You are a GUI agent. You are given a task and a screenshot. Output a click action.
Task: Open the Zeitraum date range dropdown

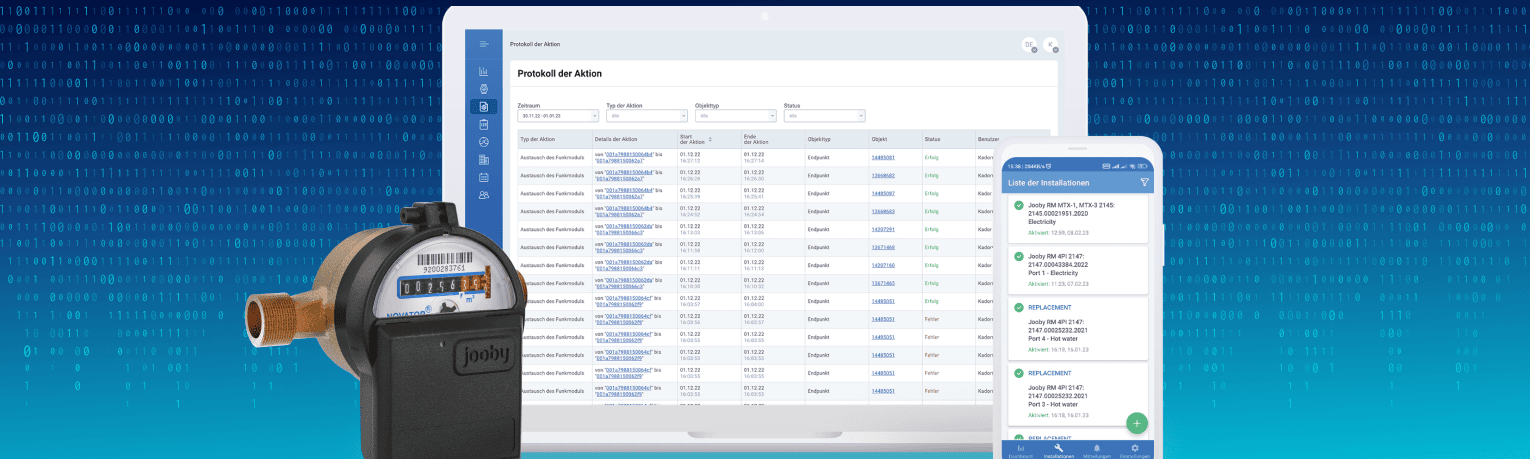[558, 116]
